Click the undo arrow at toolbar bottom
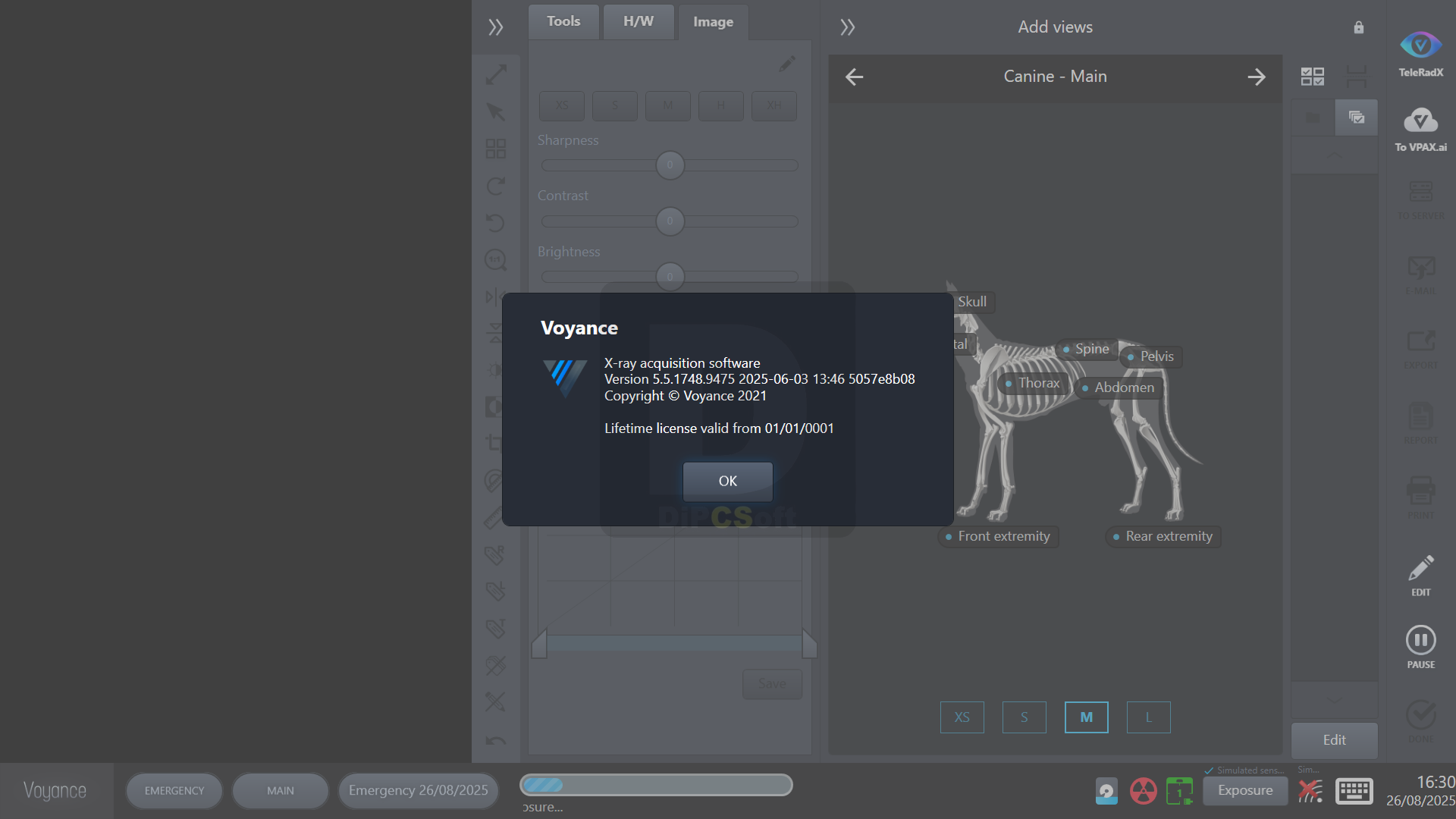 (x=496, y=740)
